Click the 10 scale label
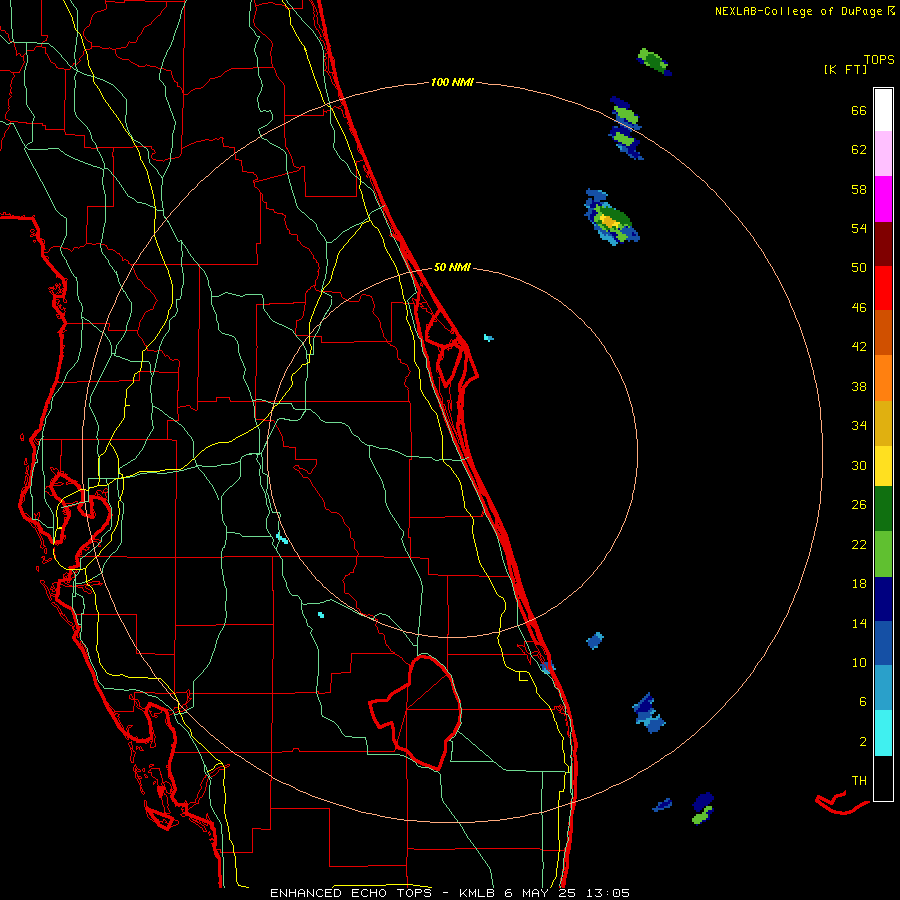Screen dimensions: 900x900 pyautogui.click(x=859, y=662)
